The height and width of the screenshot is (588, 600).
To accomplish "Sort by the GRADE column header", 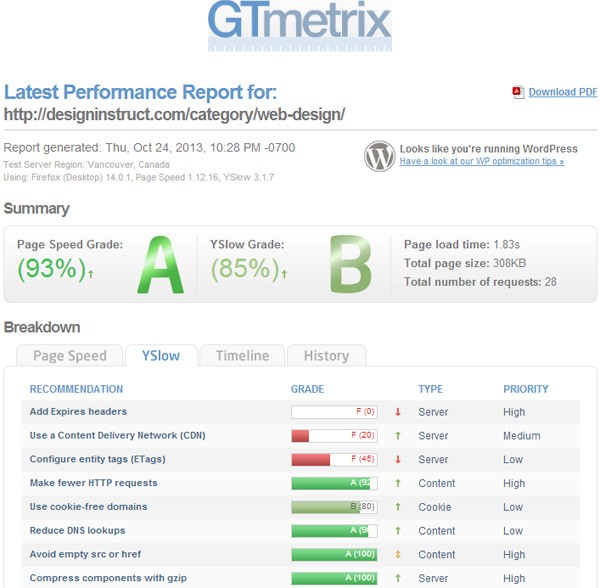I will tap(307, 389).
